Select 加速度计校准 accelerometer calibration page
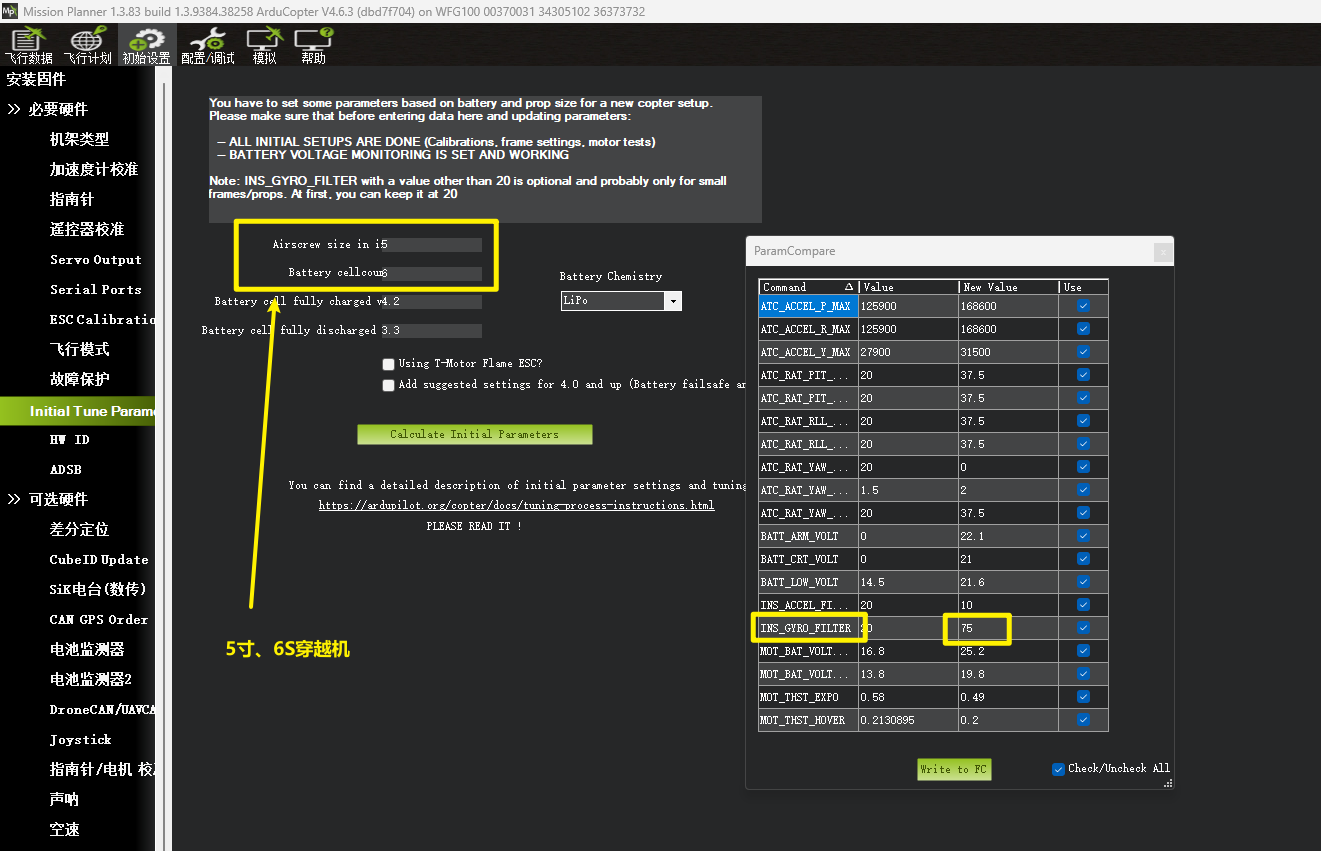 click(94, 169)
